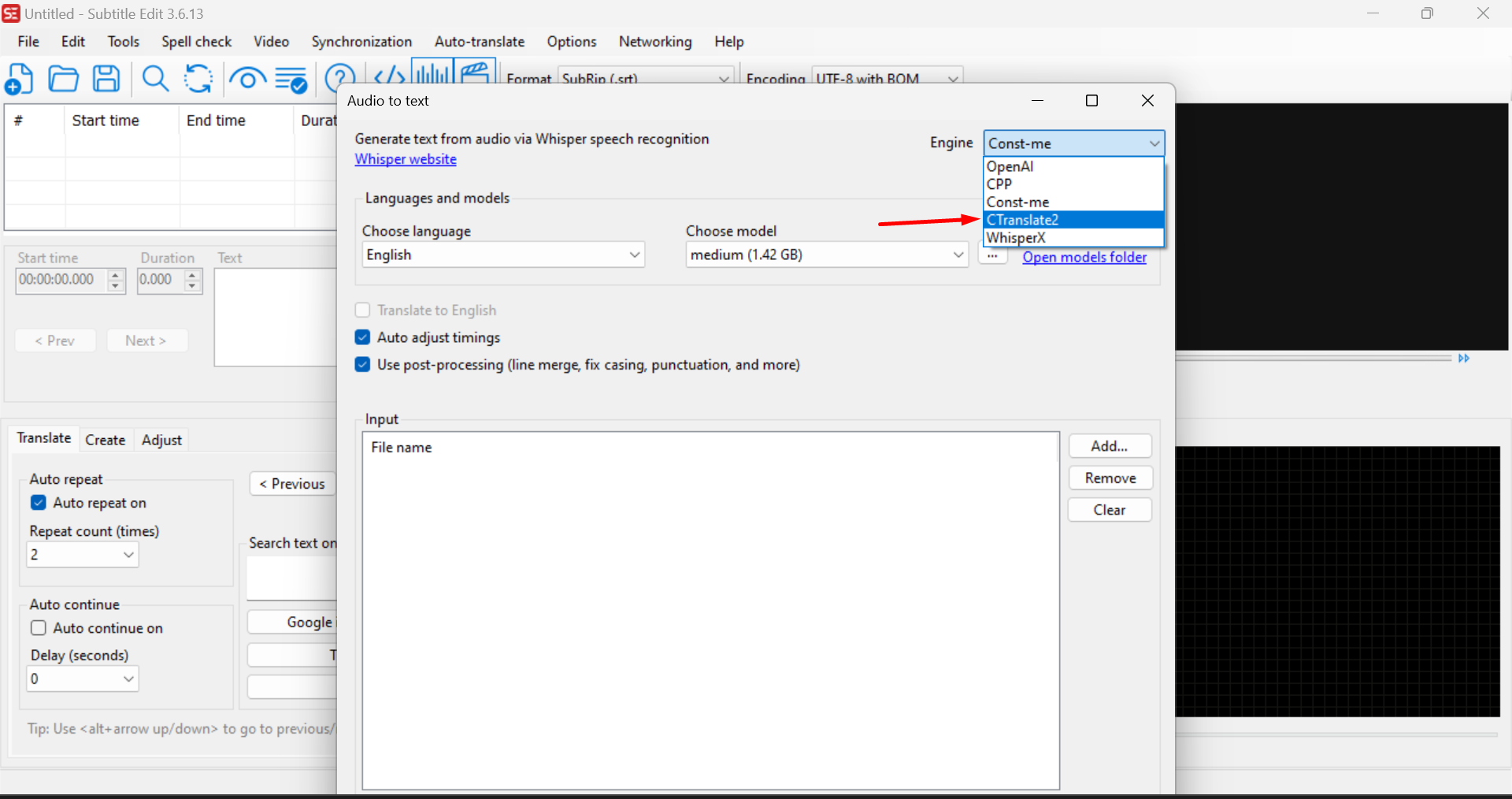Close the Audio to text dialog
Viewport: 1512px width, 799px height.
[x=1147, y=100]
